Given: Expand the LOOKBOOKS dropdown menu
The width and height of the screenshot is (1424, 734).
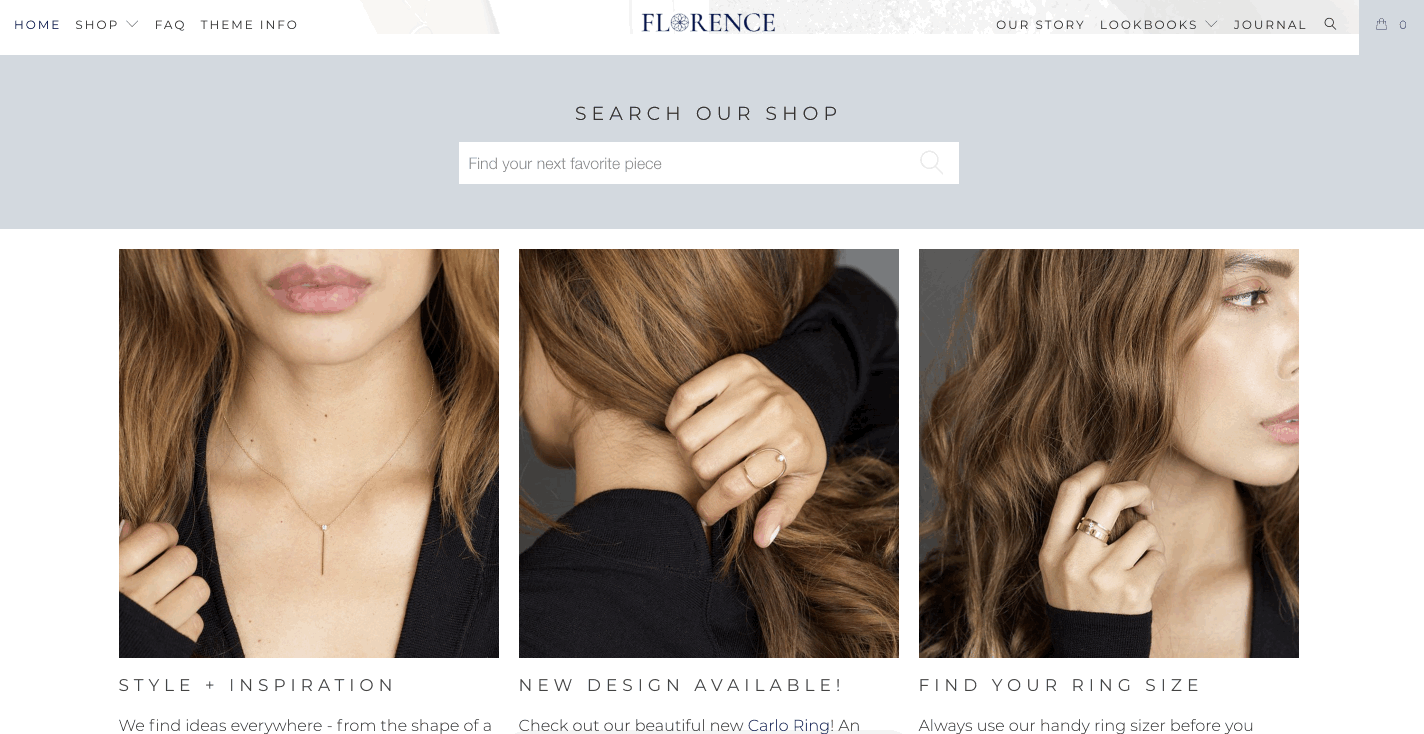Looking at the screenshot, I should point(1150,24).
